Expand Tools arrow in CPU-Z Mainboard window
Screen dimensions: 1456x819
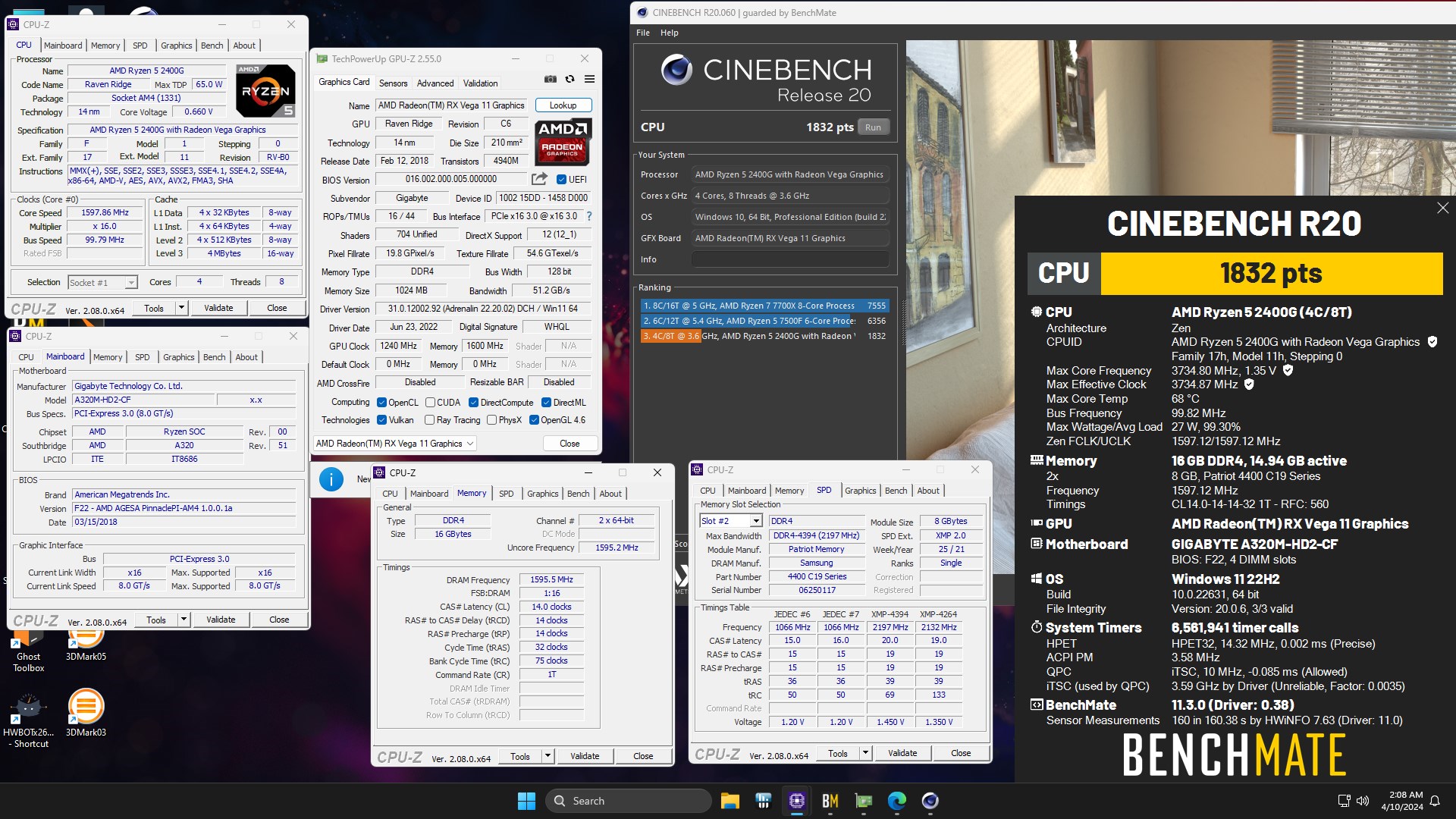coord(184,620)
